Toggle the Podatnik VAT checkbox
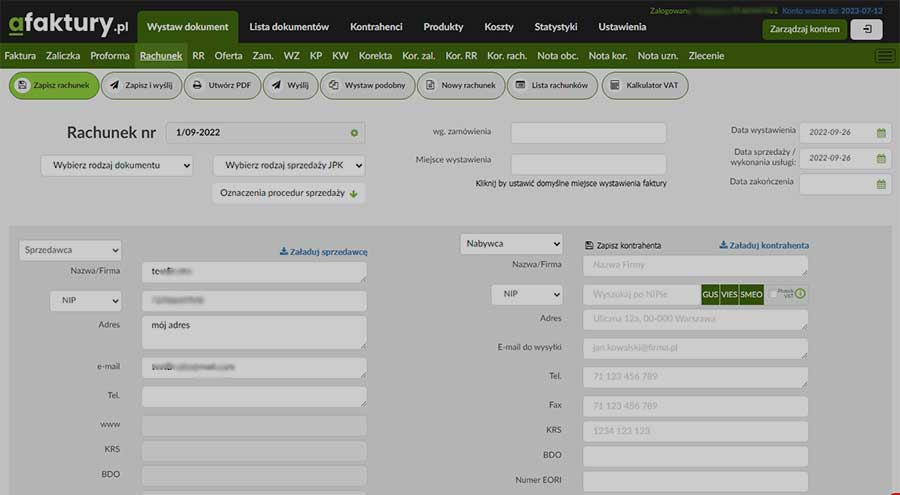Image resolution: width=900 pixels, height=495 pixels. 774,294
